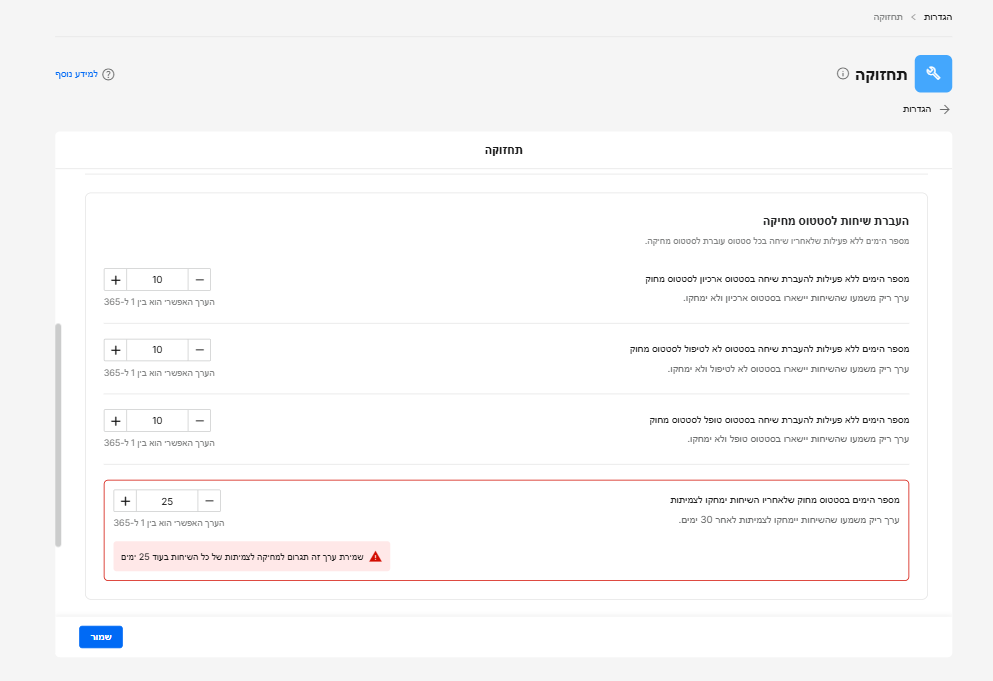This screenshot has width=993, height=681.
Task: Click the question mark help icon
Action: point(108,74)
